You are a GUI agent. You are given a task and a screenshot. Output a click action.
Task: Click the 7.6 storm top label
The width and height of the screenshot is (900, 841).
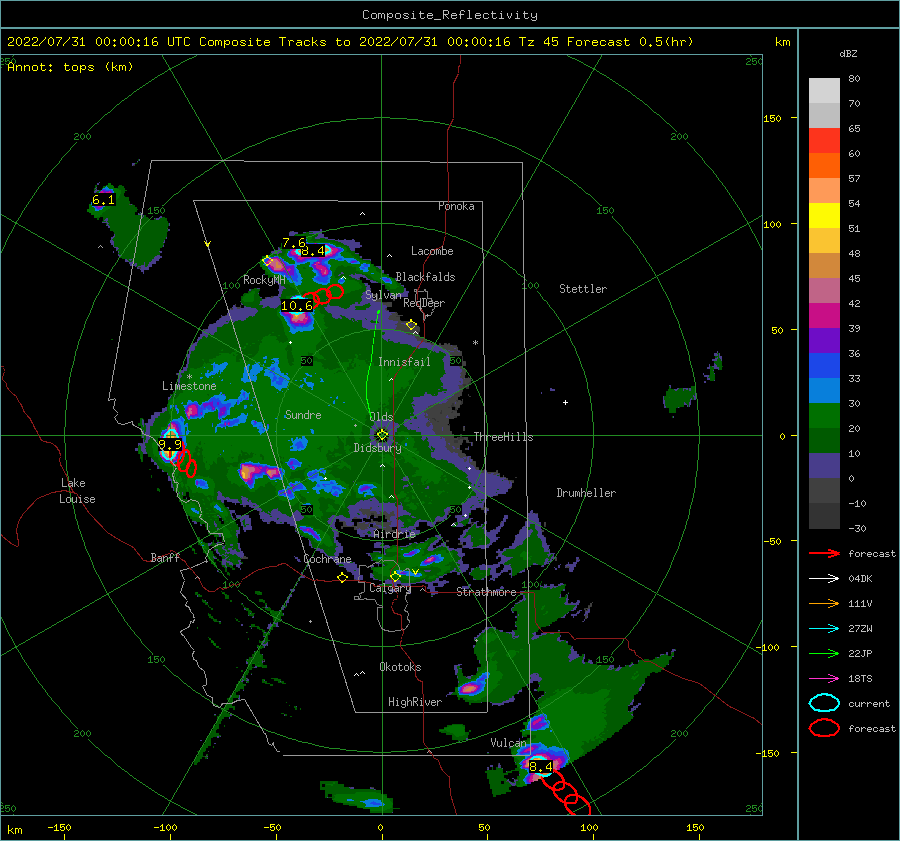293,243
